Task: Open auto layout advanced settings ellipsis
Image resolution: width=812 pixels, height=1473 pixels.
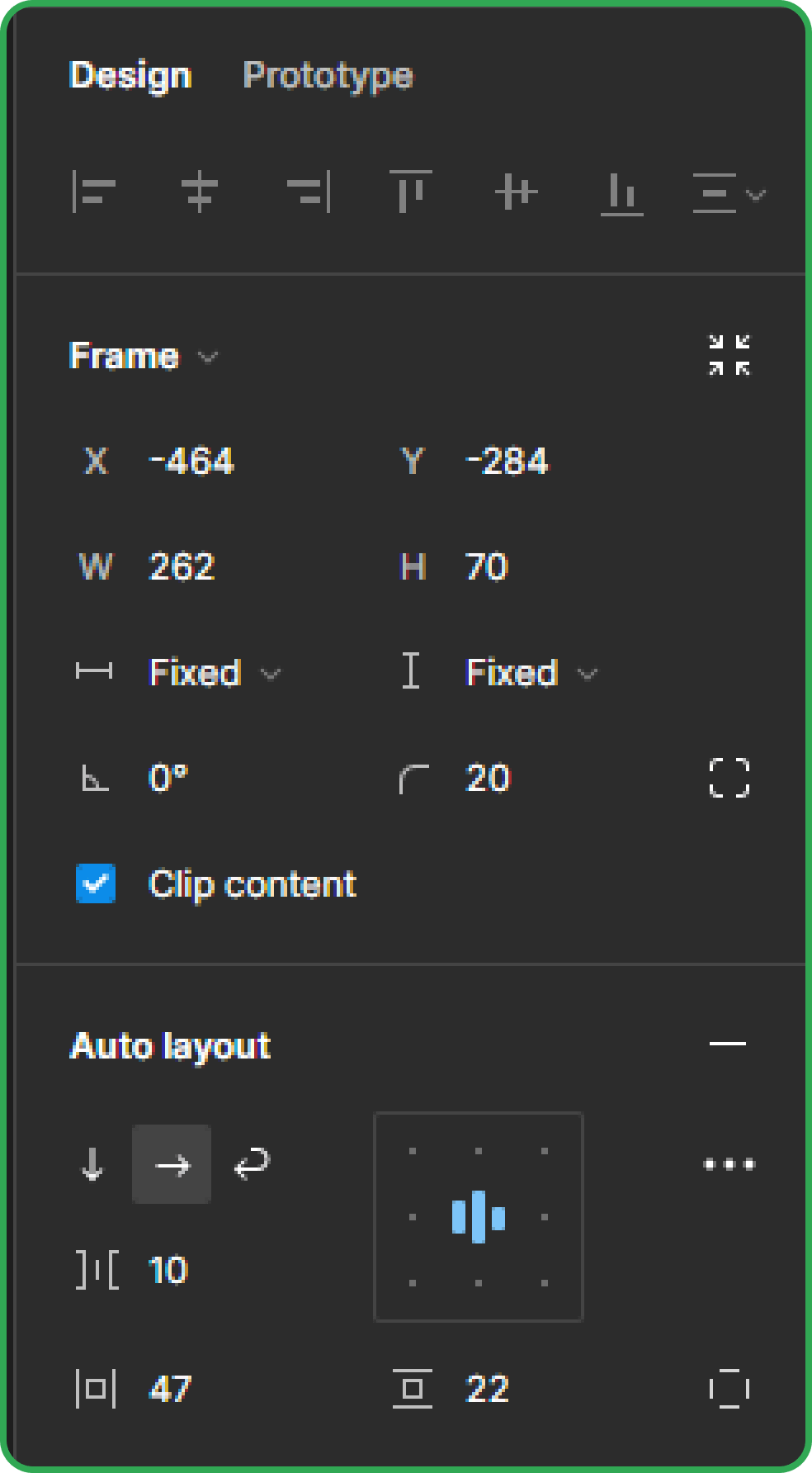Action: tap(729, 1164)
